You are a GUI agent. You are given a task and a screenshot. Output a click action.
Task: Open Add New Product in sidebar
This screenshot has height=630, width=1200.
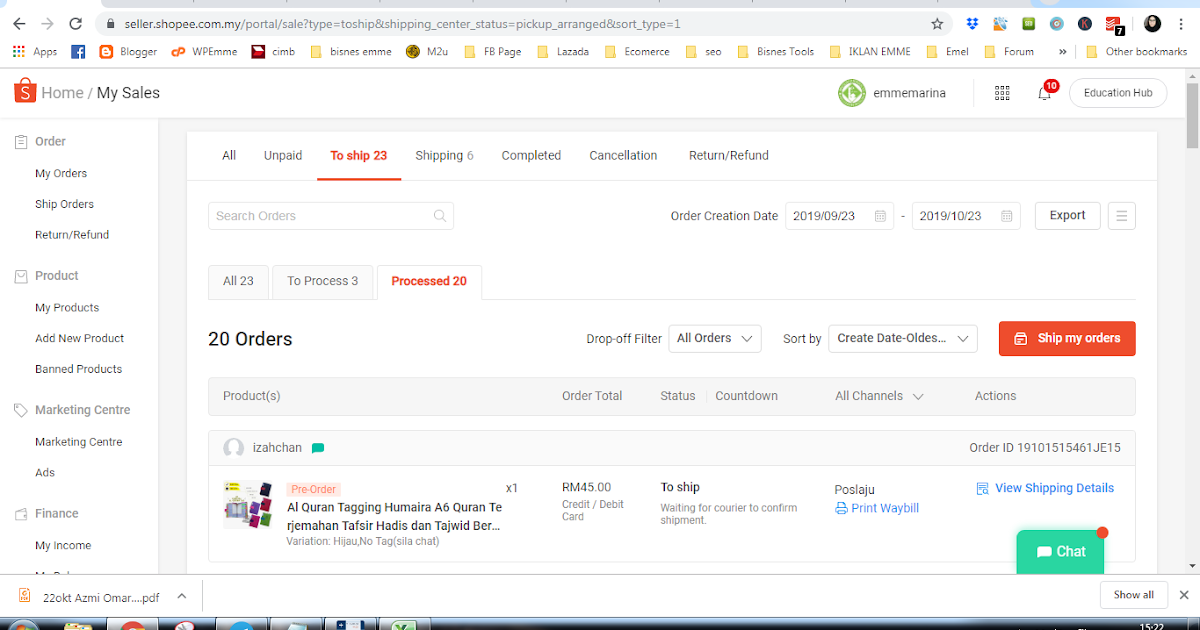79,338
